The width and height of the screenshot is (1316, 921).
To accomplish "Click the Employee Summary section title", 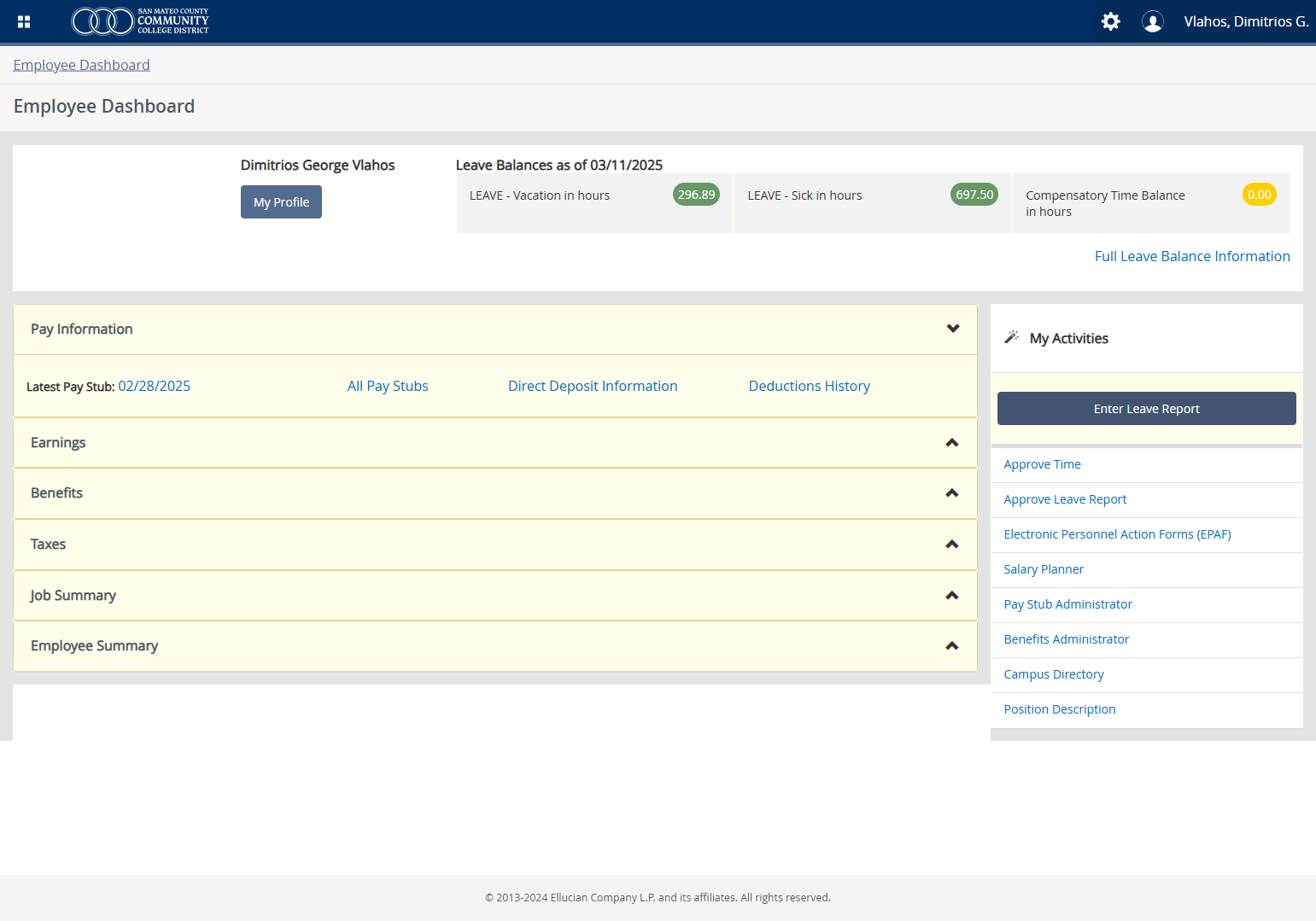I will tap(94, 645).
